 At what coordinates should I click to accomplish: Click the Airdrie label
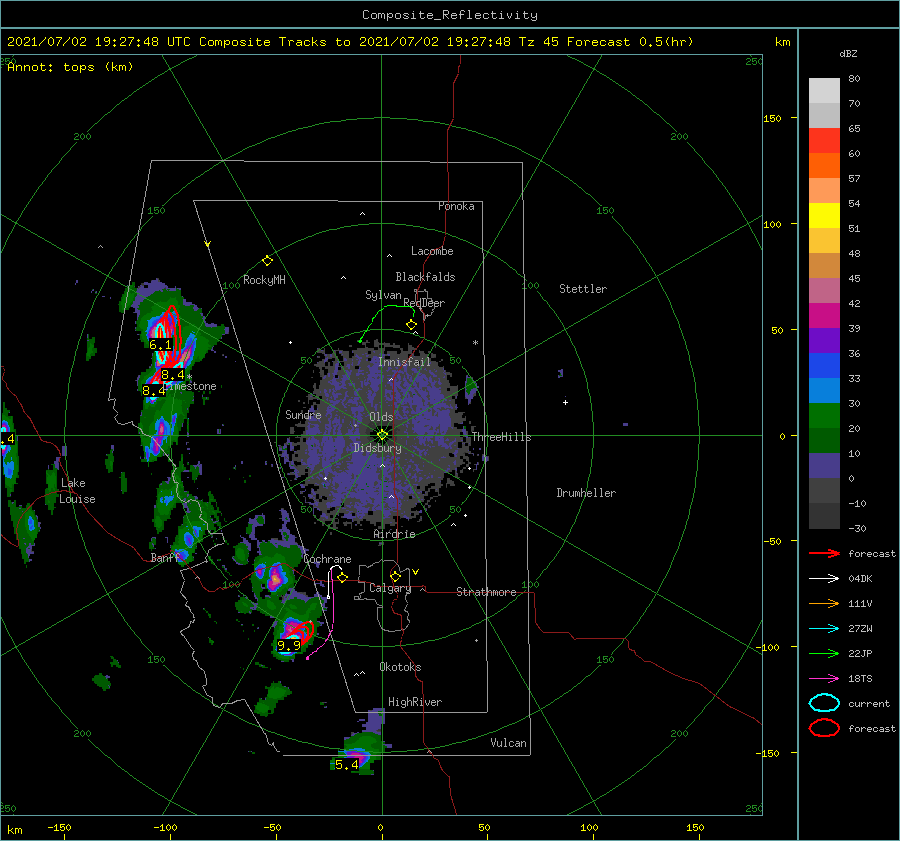pyautogui.click(x=394, y=534)
